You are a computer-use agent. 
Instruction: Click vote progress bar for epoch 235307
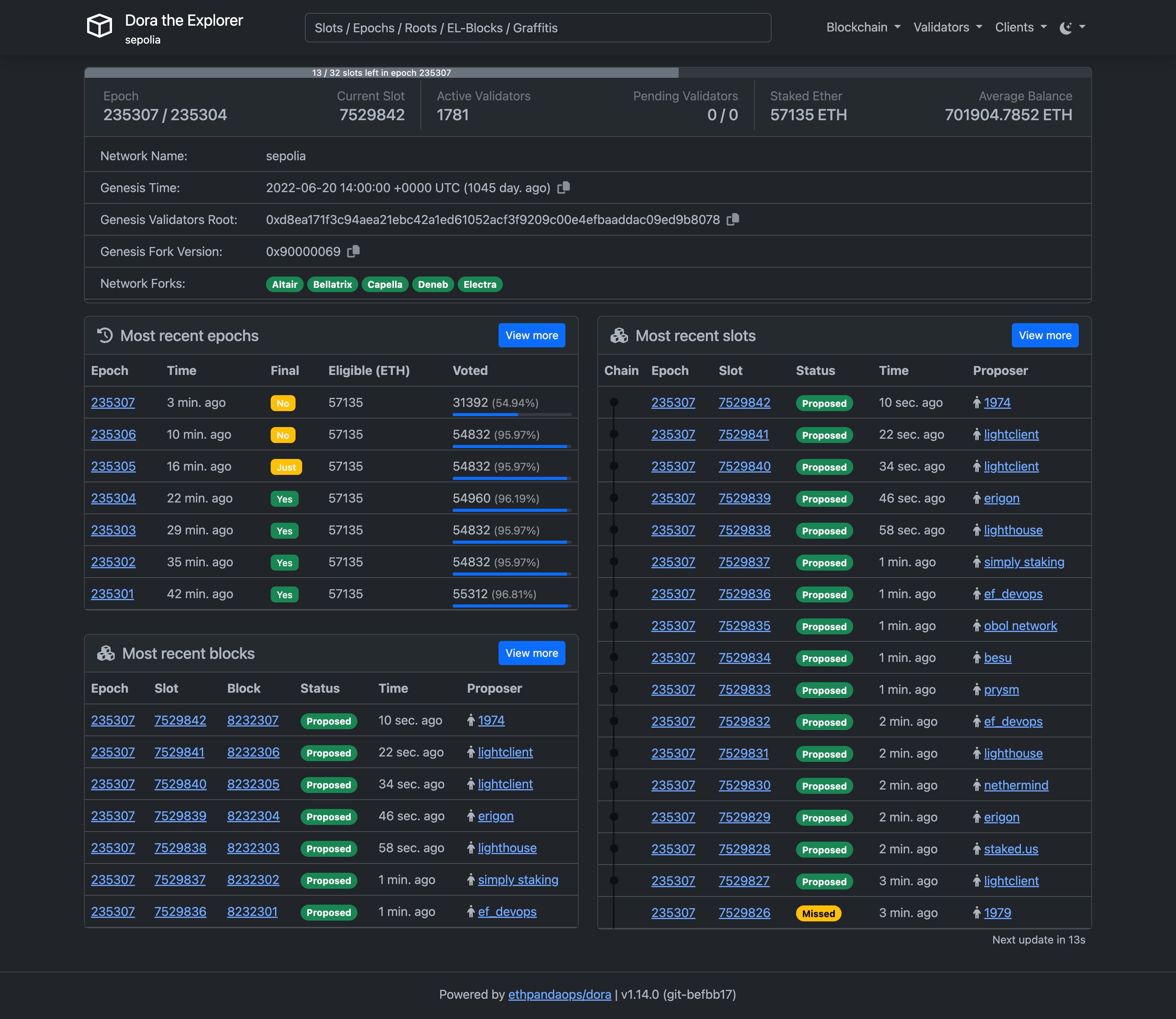(512, 415)
